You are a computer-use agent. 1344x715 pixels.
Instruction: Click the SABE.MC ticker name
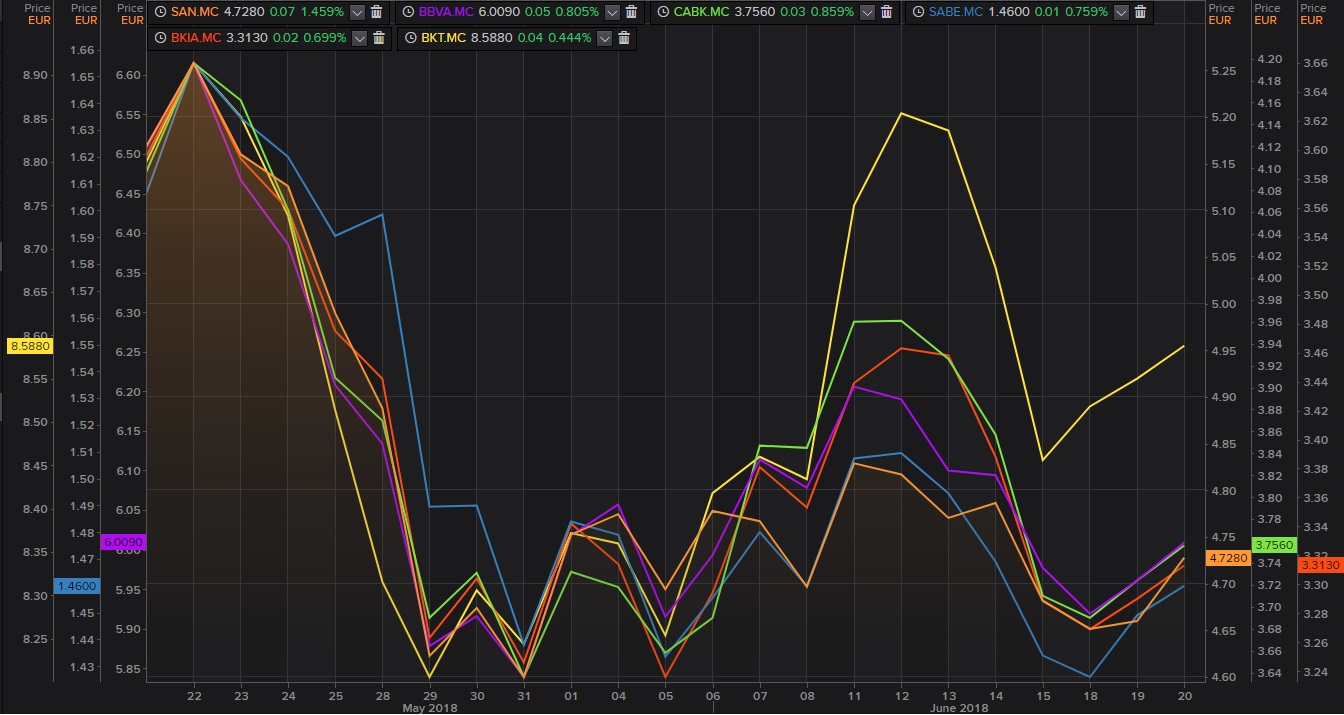956,12
